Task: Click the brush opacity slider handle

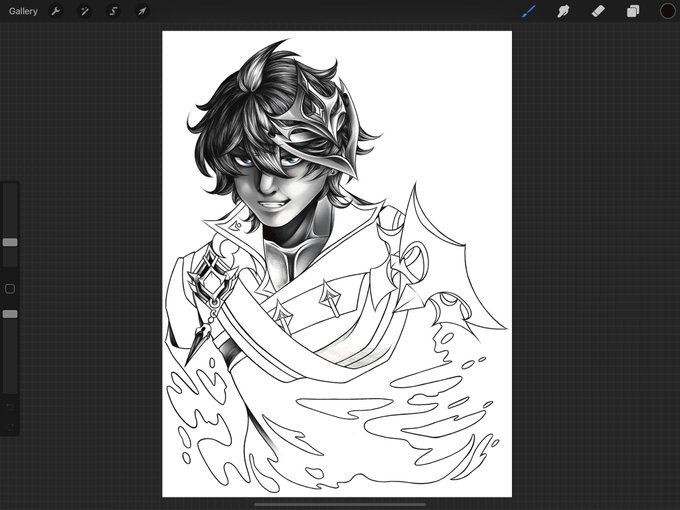Action: click(x=10, y=314)
